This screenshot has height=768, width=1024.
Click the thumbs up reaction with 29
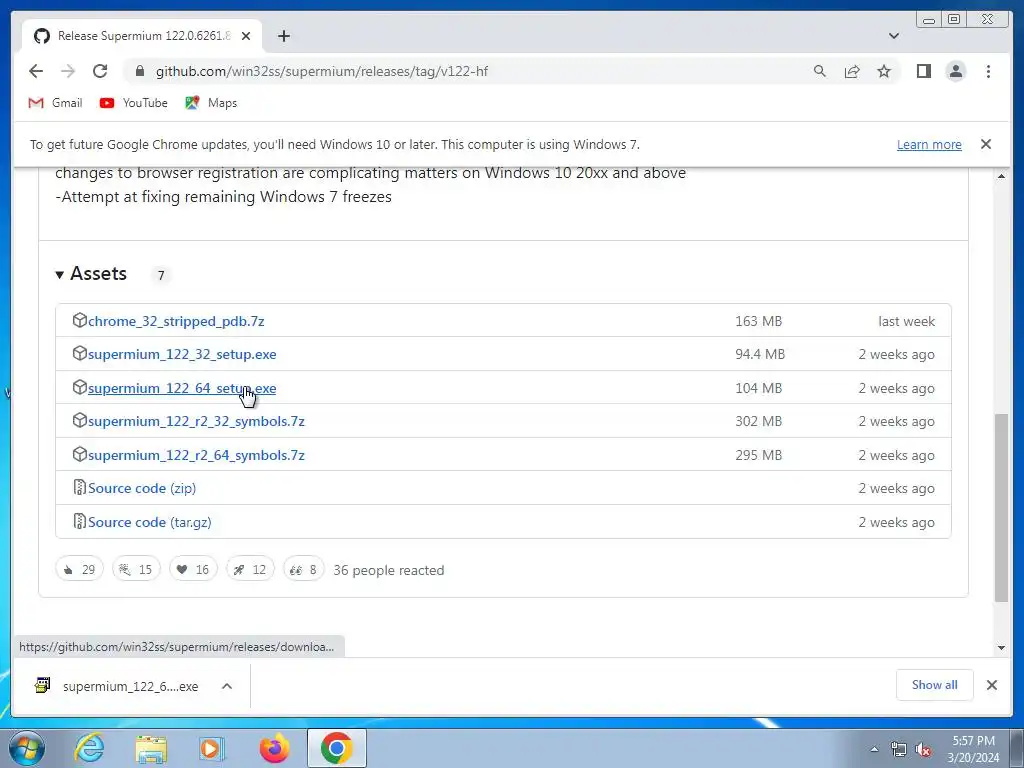(79, 569)
